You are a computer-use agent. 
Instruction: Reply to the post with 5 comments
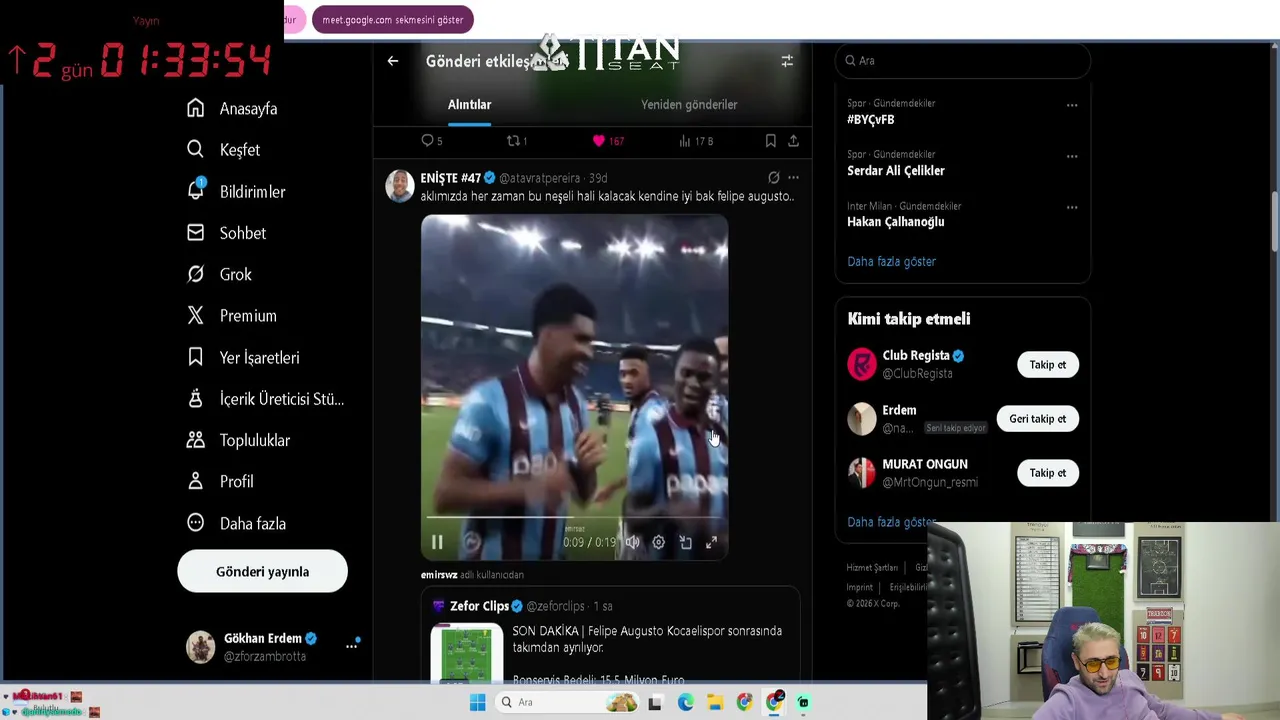(431, 141)
